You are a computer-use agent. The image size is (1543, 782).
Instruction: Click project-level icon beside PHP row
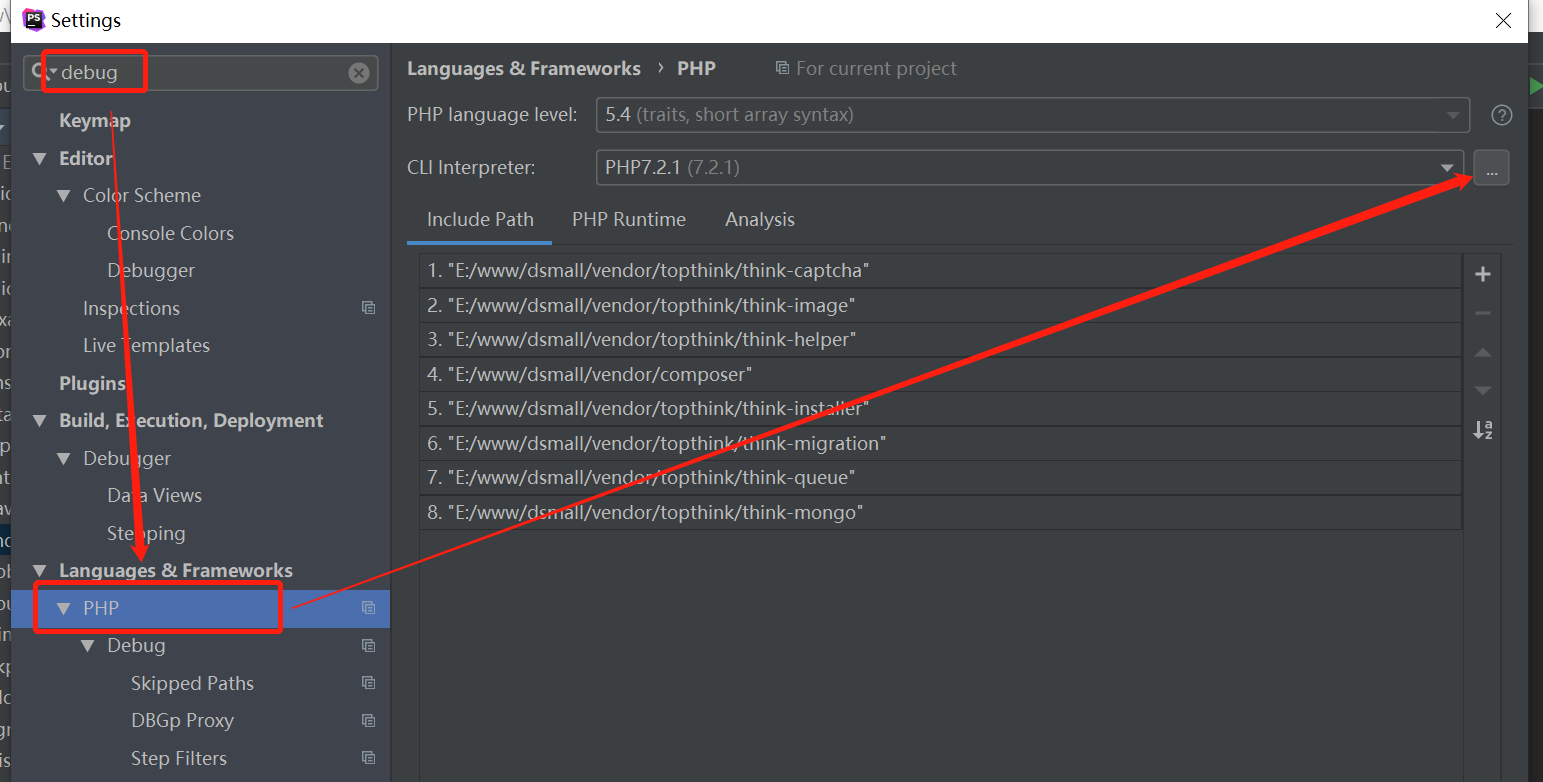(x=368, y=608)
